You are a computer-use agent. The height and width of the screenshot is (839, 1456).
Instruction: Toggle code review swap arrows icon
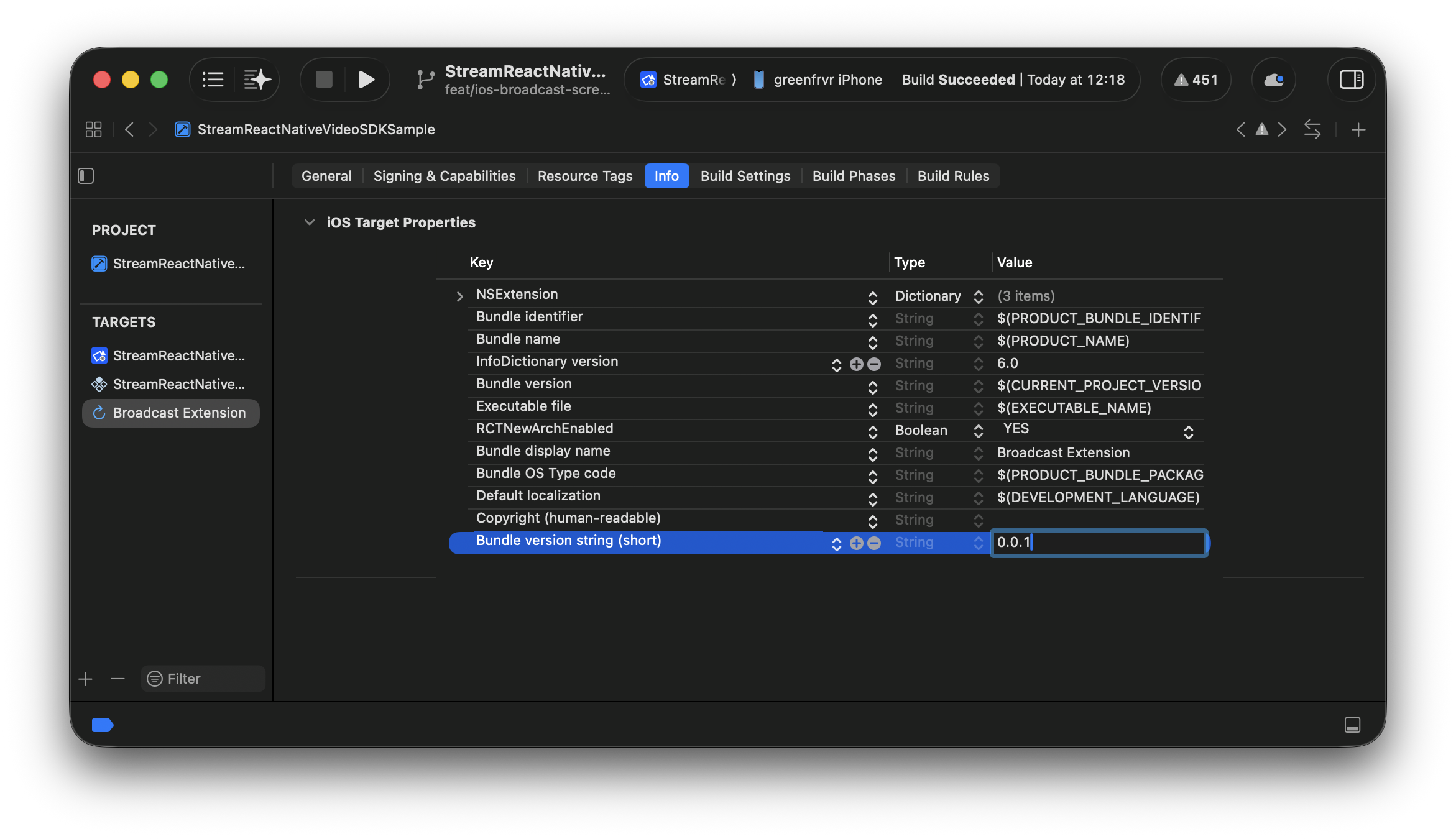click(x=1312, y=129)
